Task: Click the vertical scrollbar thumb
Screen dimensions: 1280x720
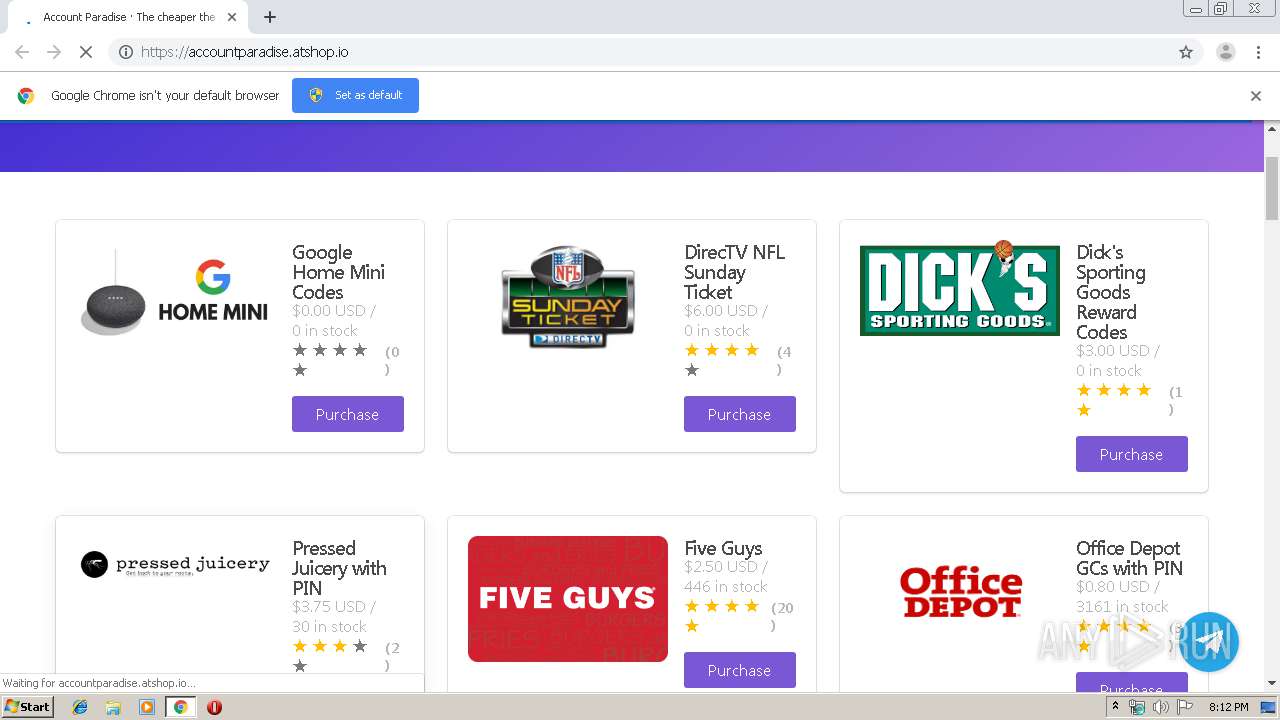Action: click(x=1272, y=188)
